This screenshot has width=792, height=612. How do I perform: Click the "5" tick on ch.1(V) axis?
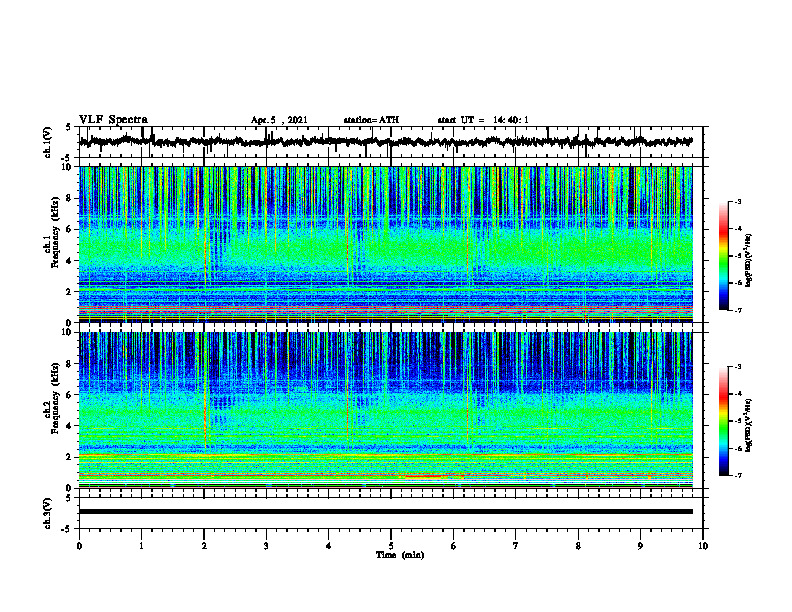coord(68,127)
